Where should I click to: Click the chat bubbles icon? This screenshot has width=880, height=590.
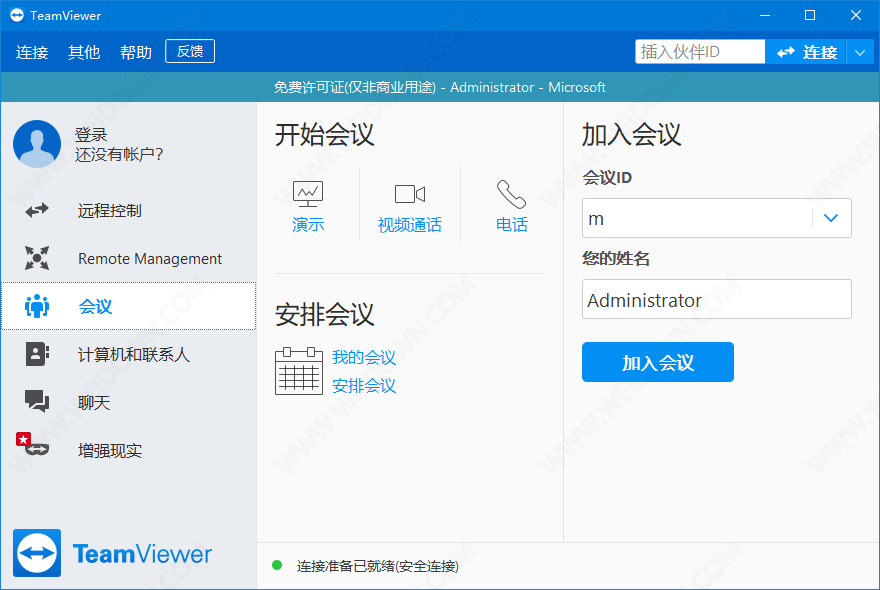pos(37,401)
